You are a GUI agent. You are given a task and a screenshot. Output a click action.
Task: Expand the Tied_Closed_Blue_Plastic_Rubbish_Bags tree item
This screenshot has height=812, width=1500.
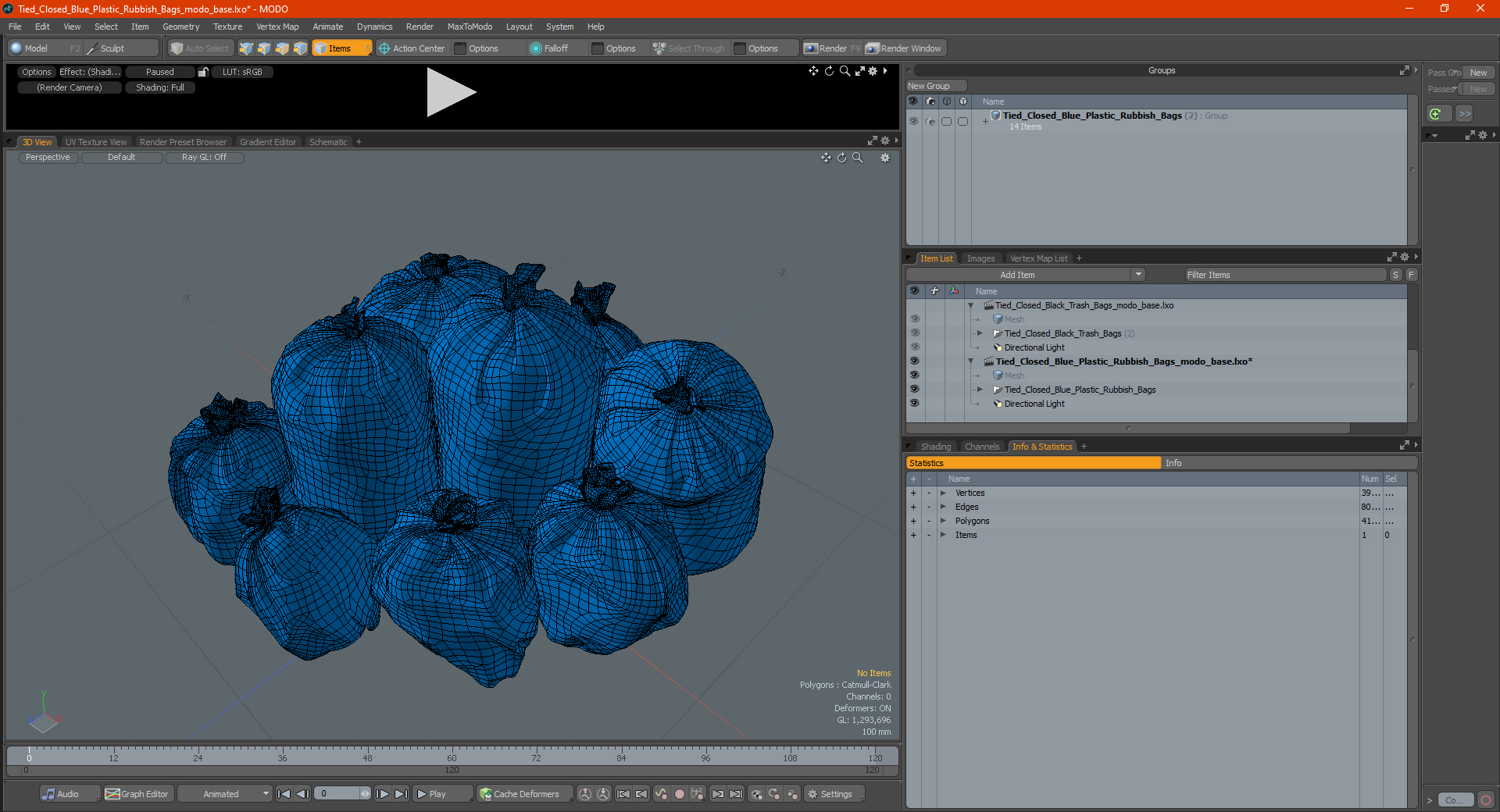(x=980, y=390)
